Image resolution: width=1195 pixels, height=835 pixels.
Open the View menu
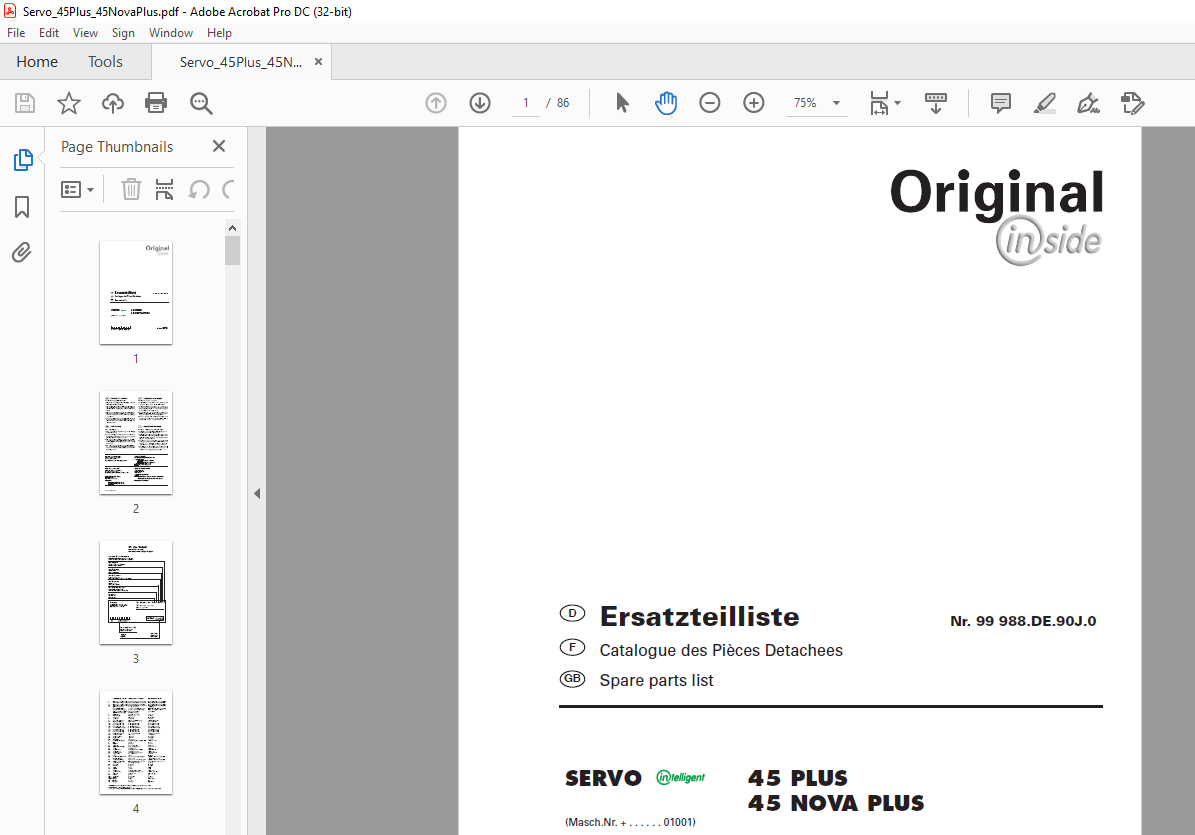tap(85, 33)
